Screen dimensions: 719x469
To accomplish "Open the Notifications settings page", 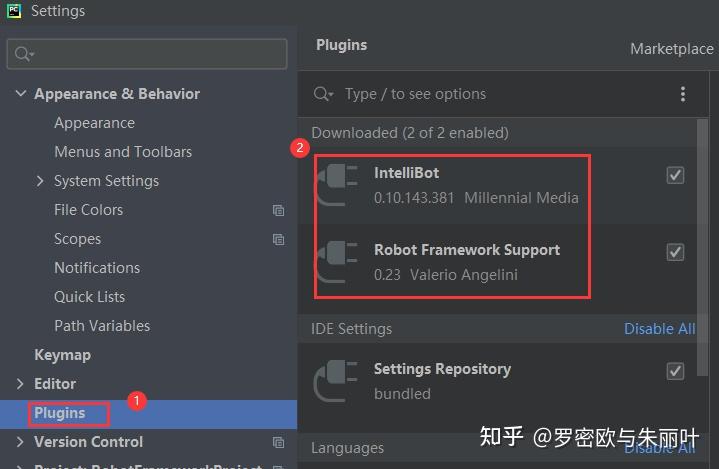I will (x=97, y=268).
